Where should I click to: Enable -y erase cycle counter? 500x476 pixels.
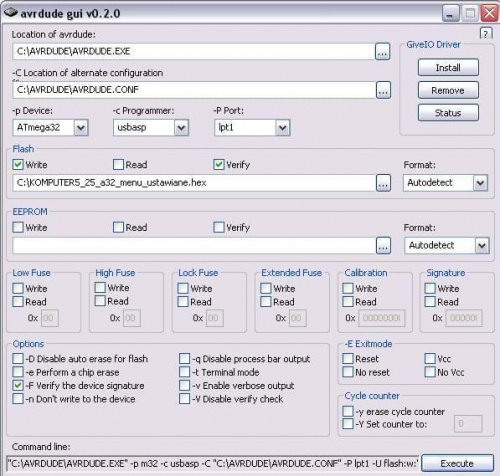348,411
